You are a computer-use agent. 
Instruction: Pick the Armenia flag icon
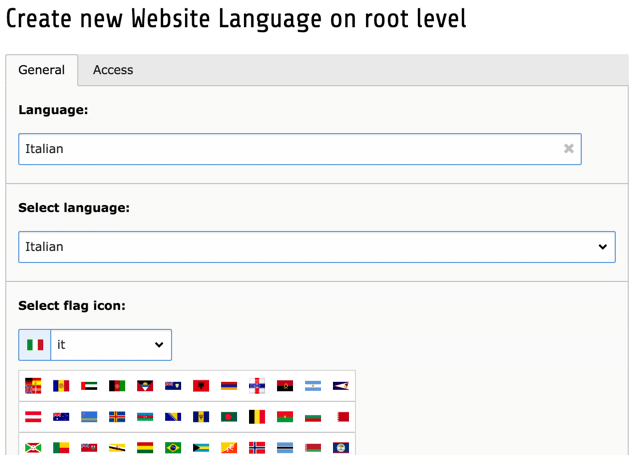(229, 386)
